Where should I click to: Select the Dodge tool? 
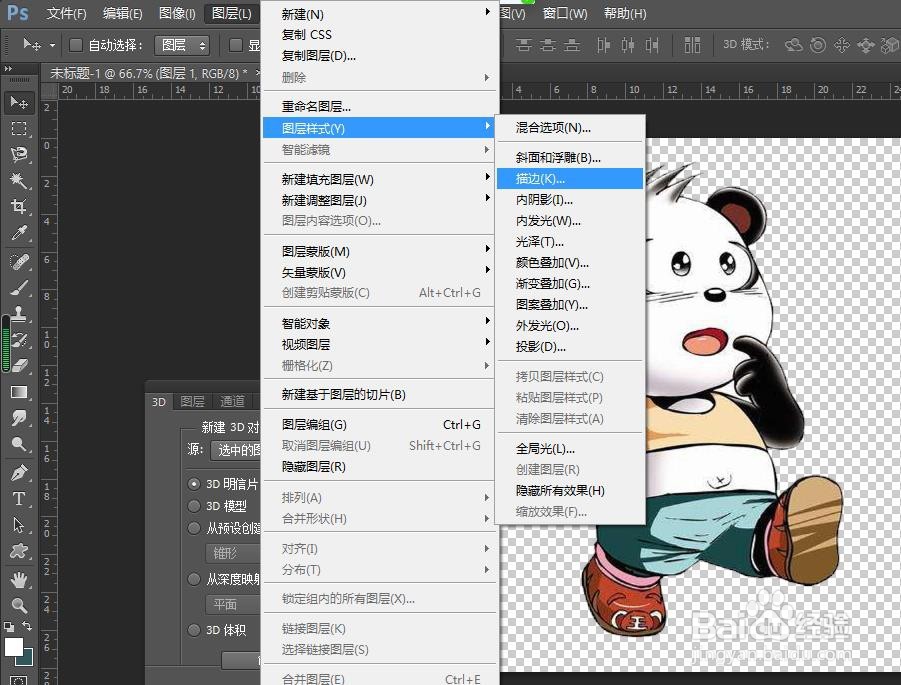19,444
